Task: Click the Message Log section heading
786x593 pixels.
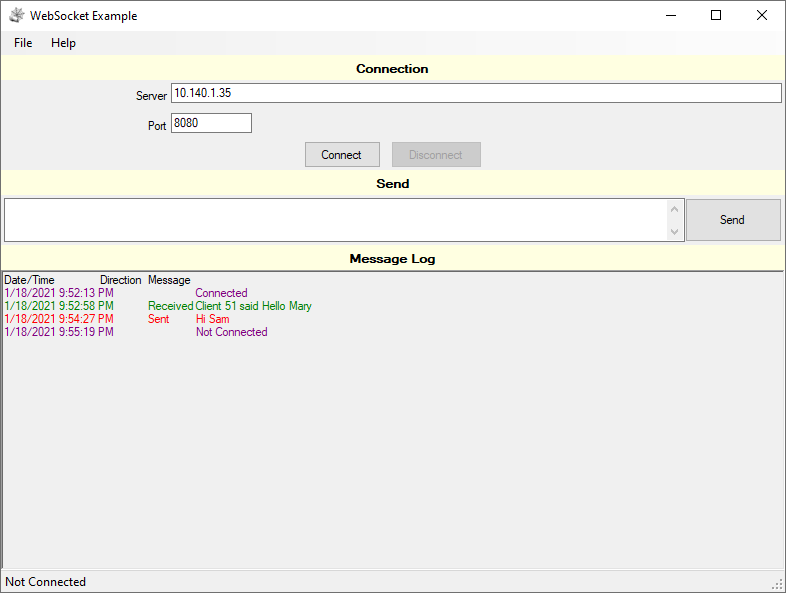Action: [x=392, y=259]
